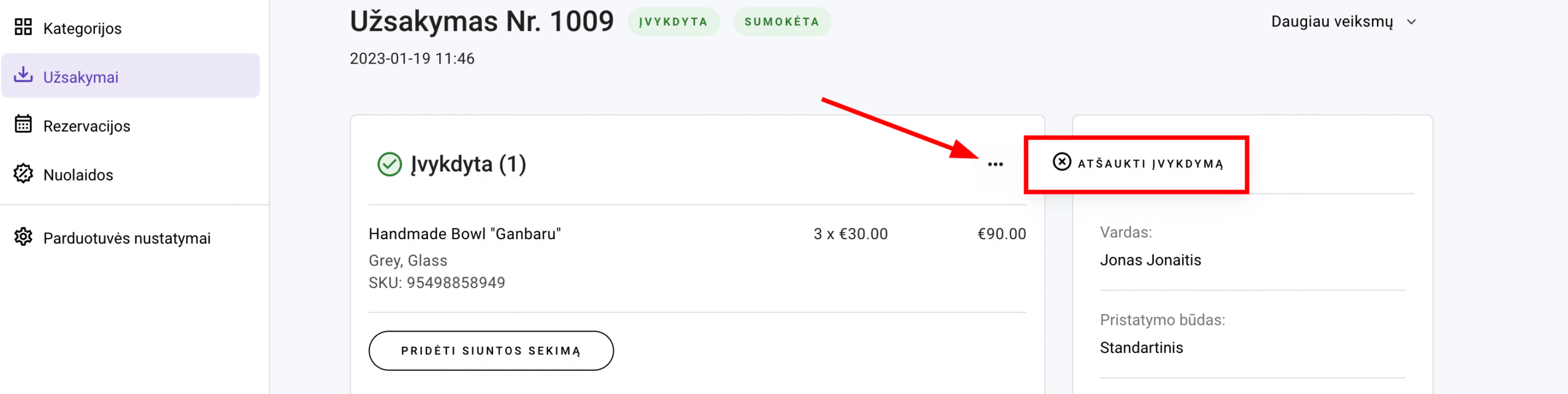Viewport: 1568px width, 394px height.
Task: Click the Užsakymai download icon
Action: coord(23,75)
